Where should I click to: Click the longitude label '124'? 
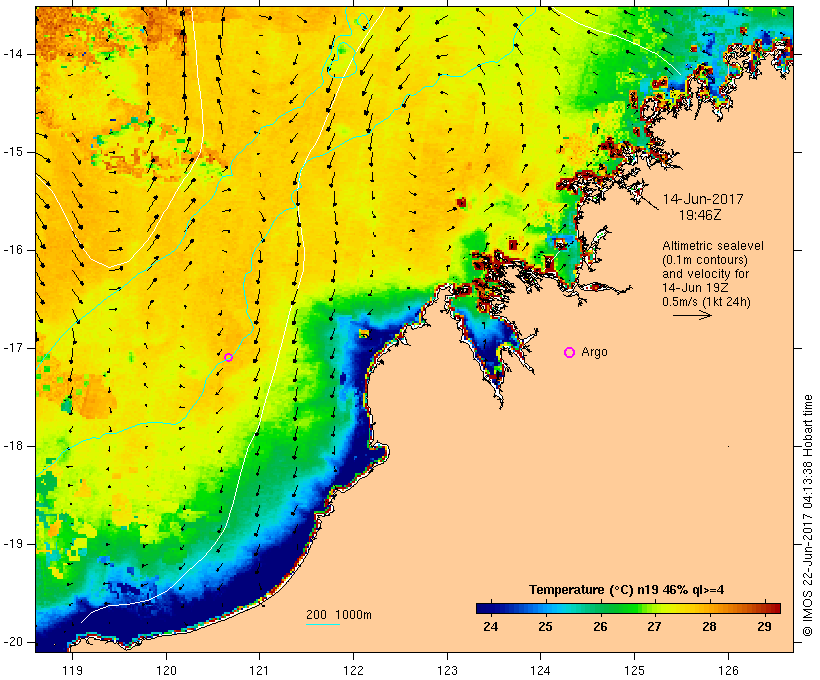[x=540, y=670]
